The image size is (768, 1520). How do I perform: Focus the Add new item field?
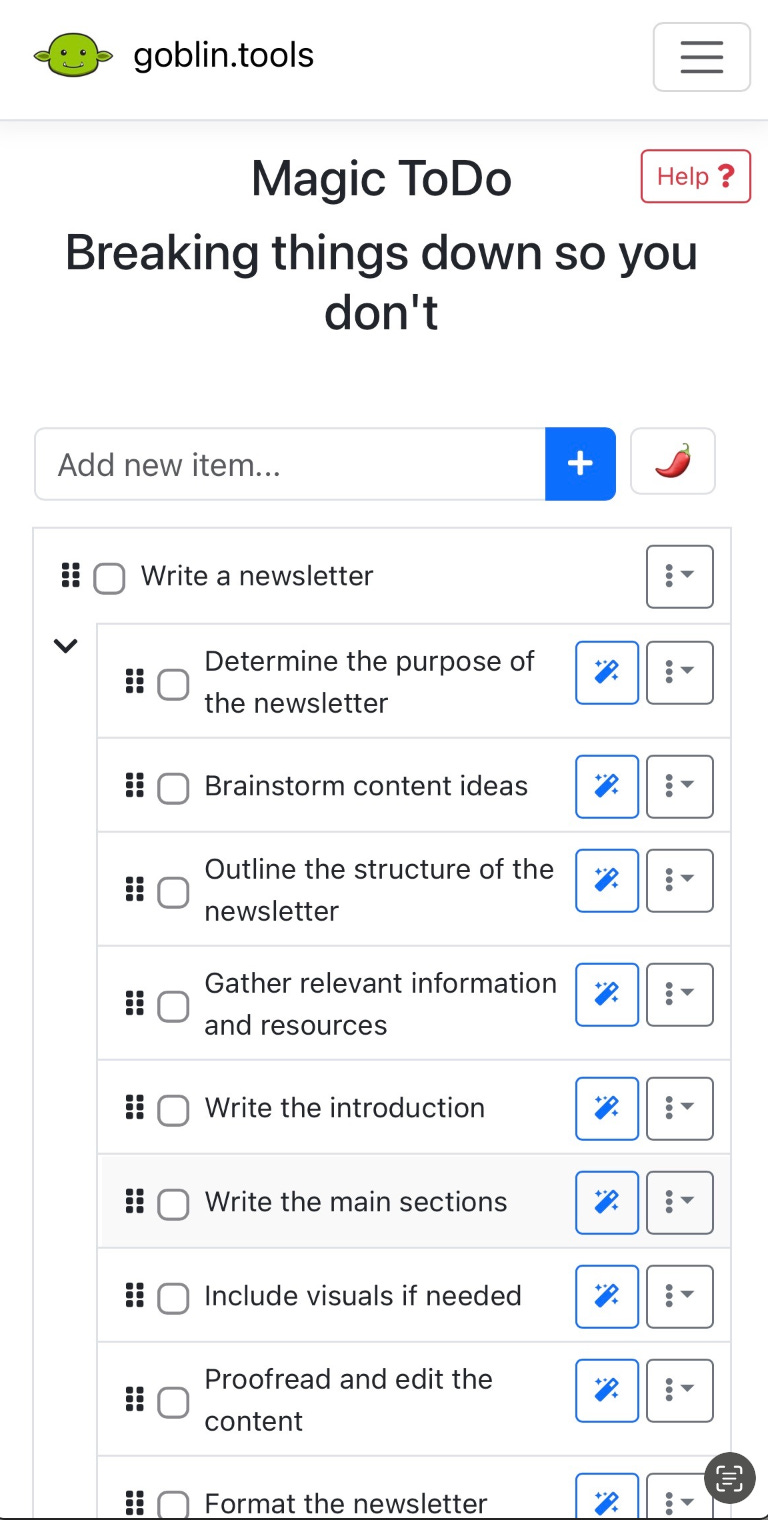click(290, 464)
